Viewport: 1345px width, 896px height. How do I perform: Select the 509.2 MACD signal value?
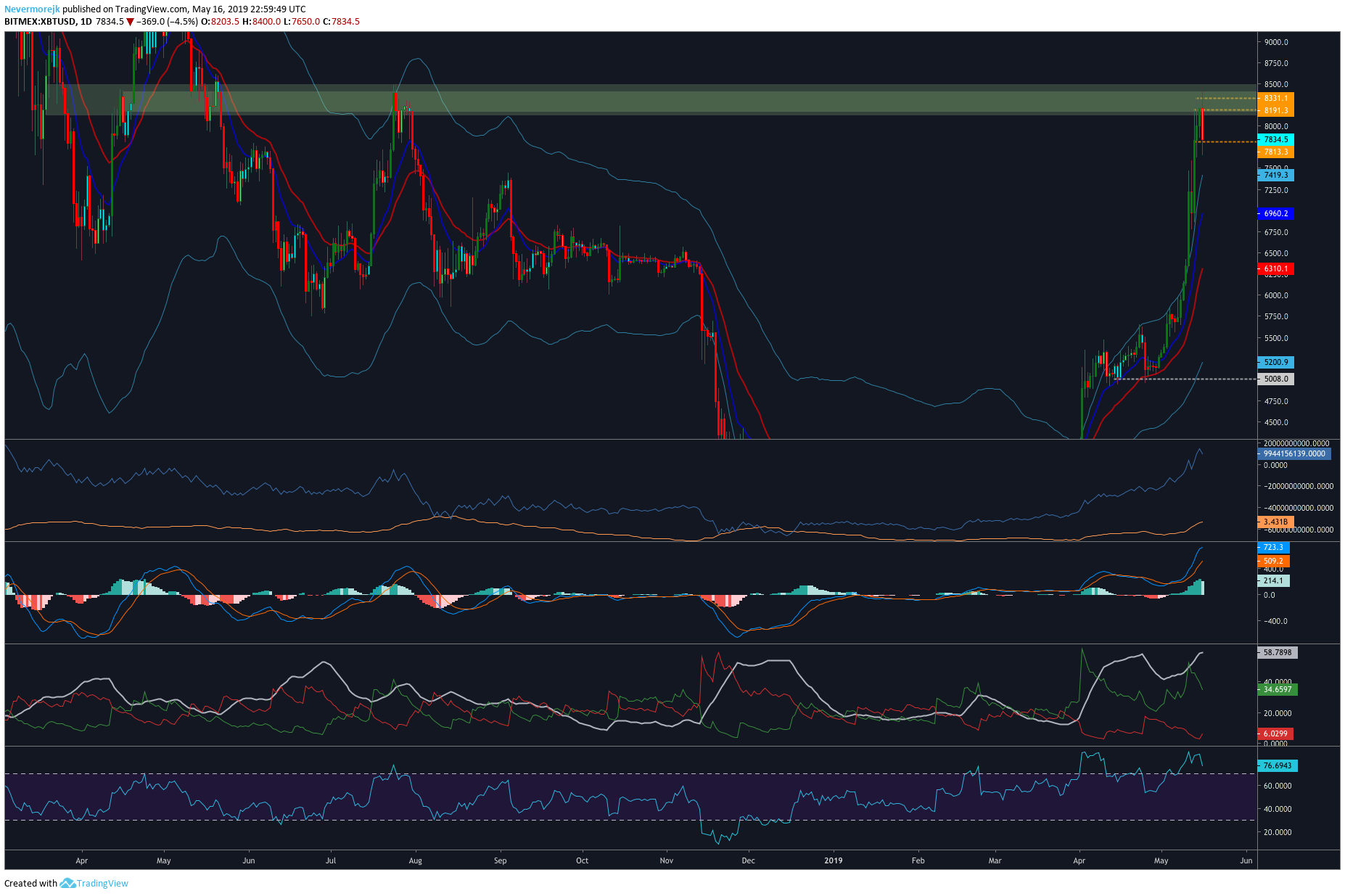click(x=1273, y=562)
